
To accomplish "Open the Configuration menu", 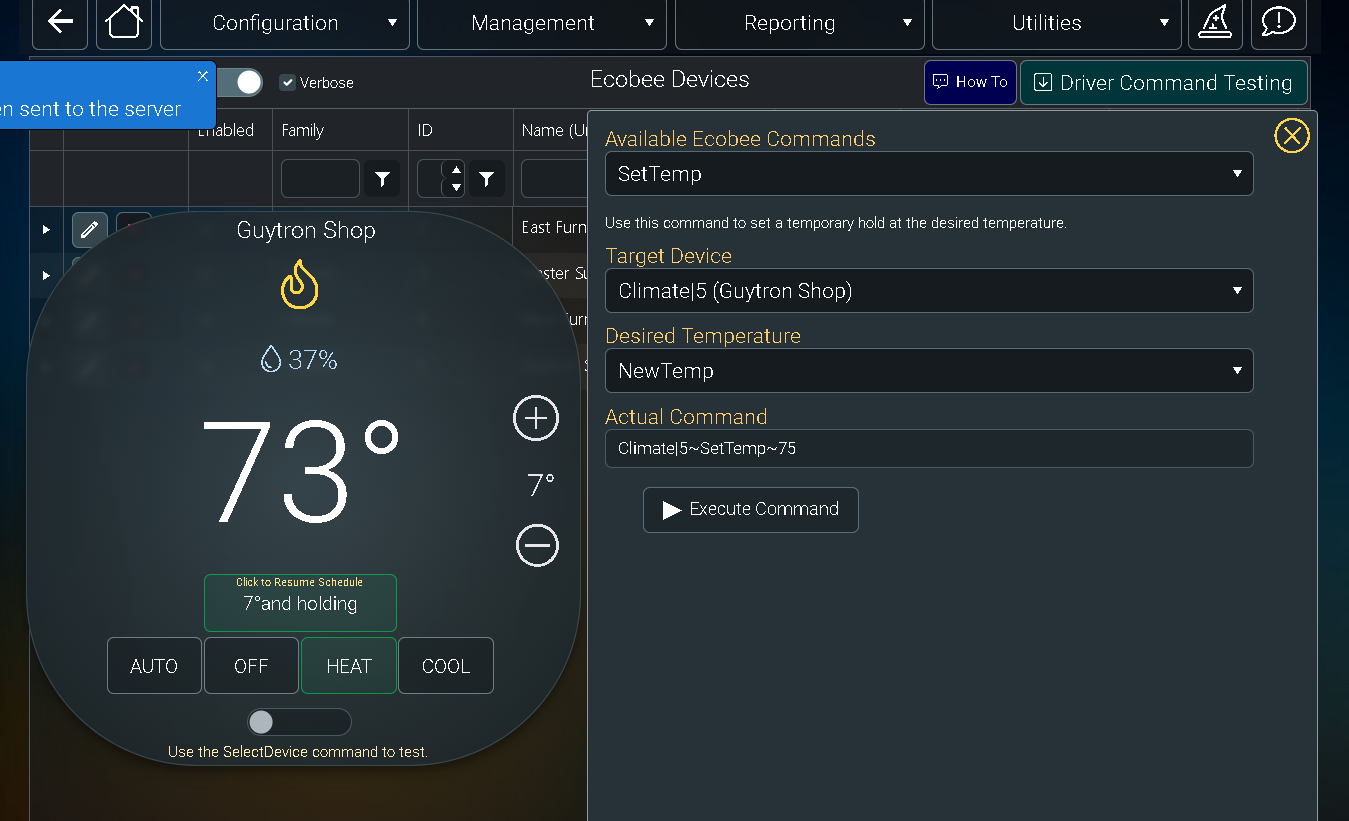I will [285, 23].
